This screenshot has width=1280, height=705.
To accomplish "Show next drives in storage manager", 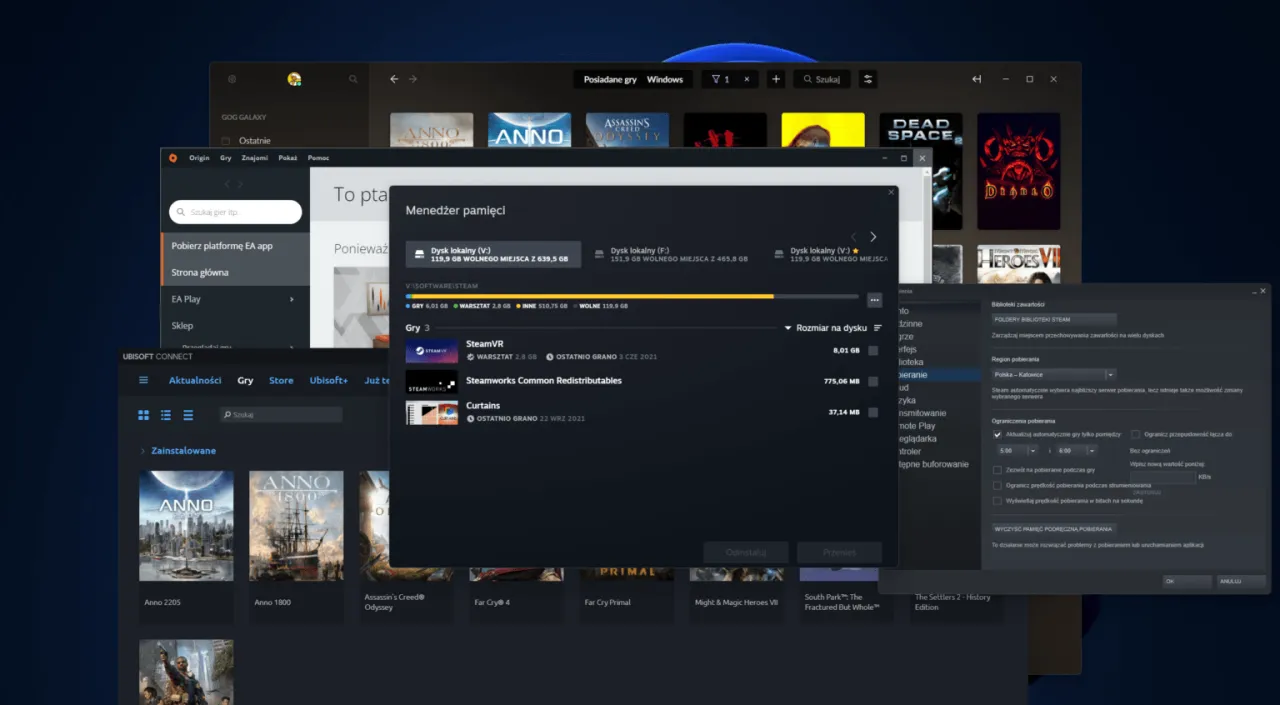I will click(x=873, y=237).
